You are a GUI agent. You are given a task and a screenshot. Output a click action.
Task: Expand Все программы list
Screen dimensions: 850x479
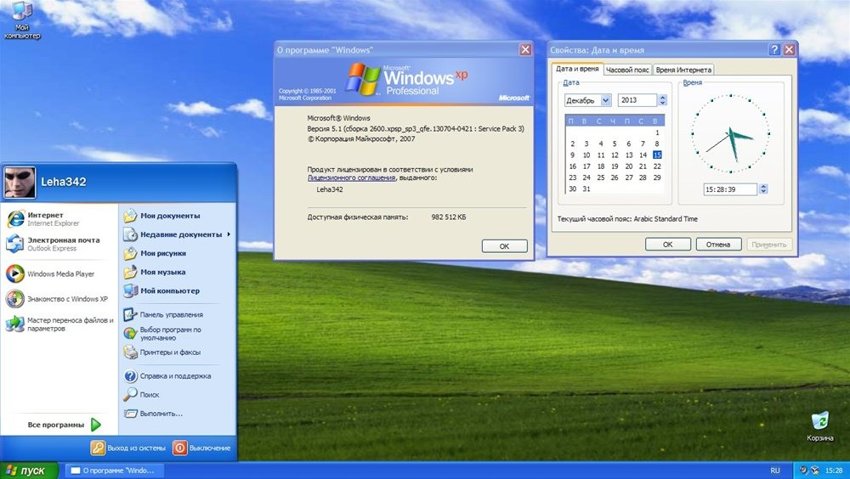[64, 425]
